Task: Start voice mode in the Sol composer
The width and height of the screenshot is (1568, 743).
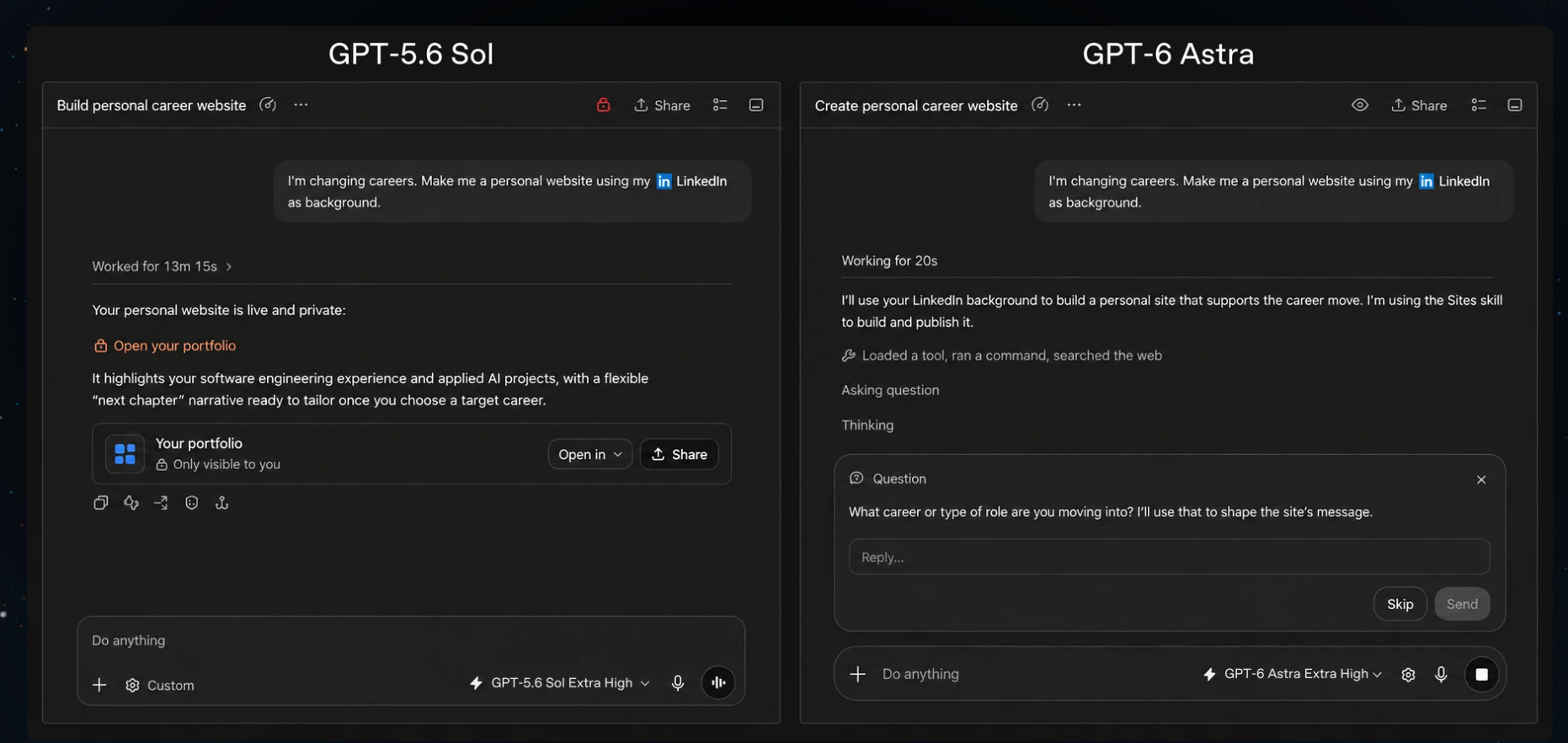Action: tap(718, 682)
